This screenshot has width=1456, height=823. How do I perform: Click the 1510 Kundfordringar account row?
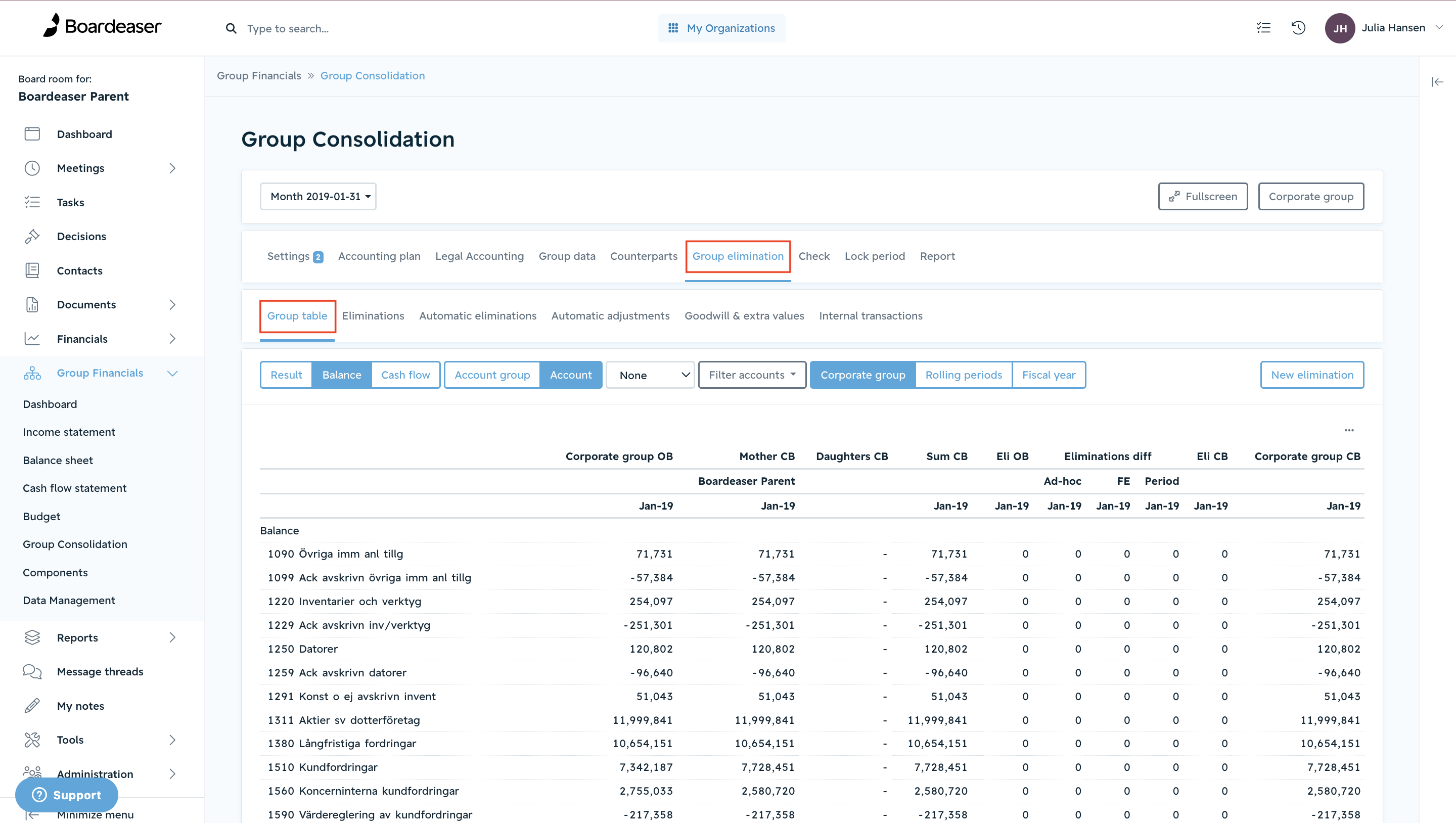point(811,767)
